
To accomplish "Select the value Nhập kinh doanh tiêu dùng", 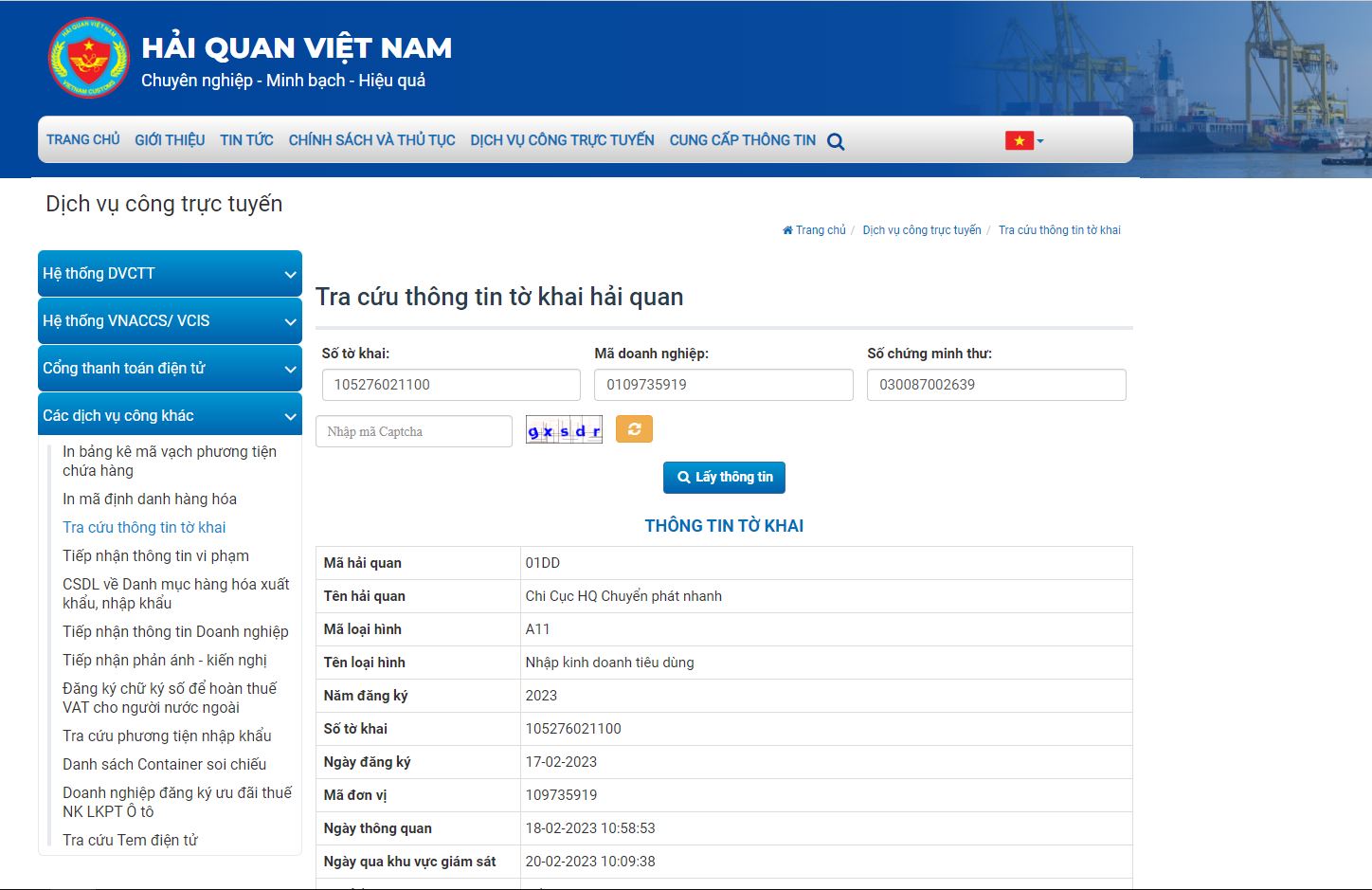I will coord(609,663).
